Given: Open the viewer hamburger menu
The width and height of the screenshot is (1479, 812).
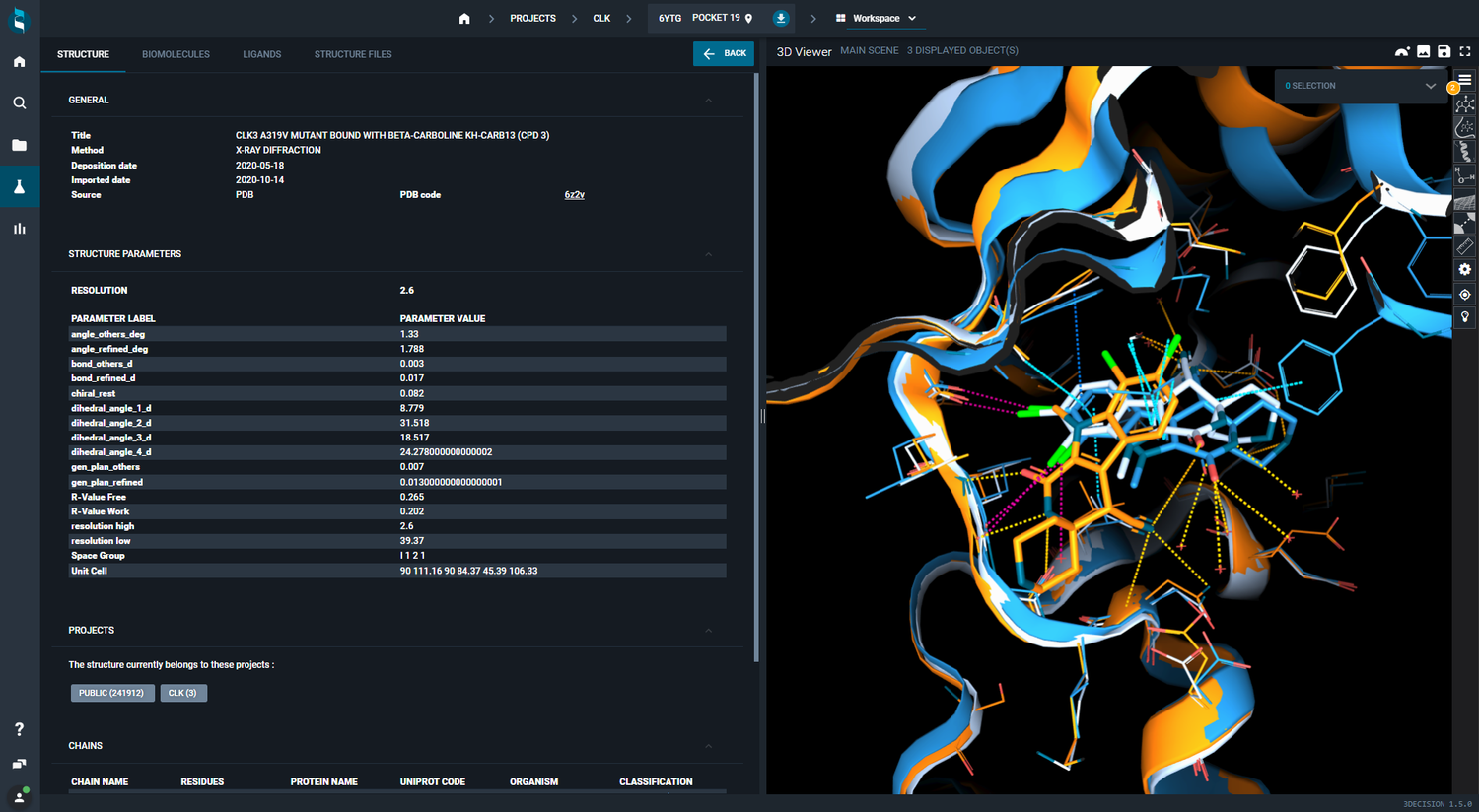Looking at the screenshot, I should (1465, 80).
